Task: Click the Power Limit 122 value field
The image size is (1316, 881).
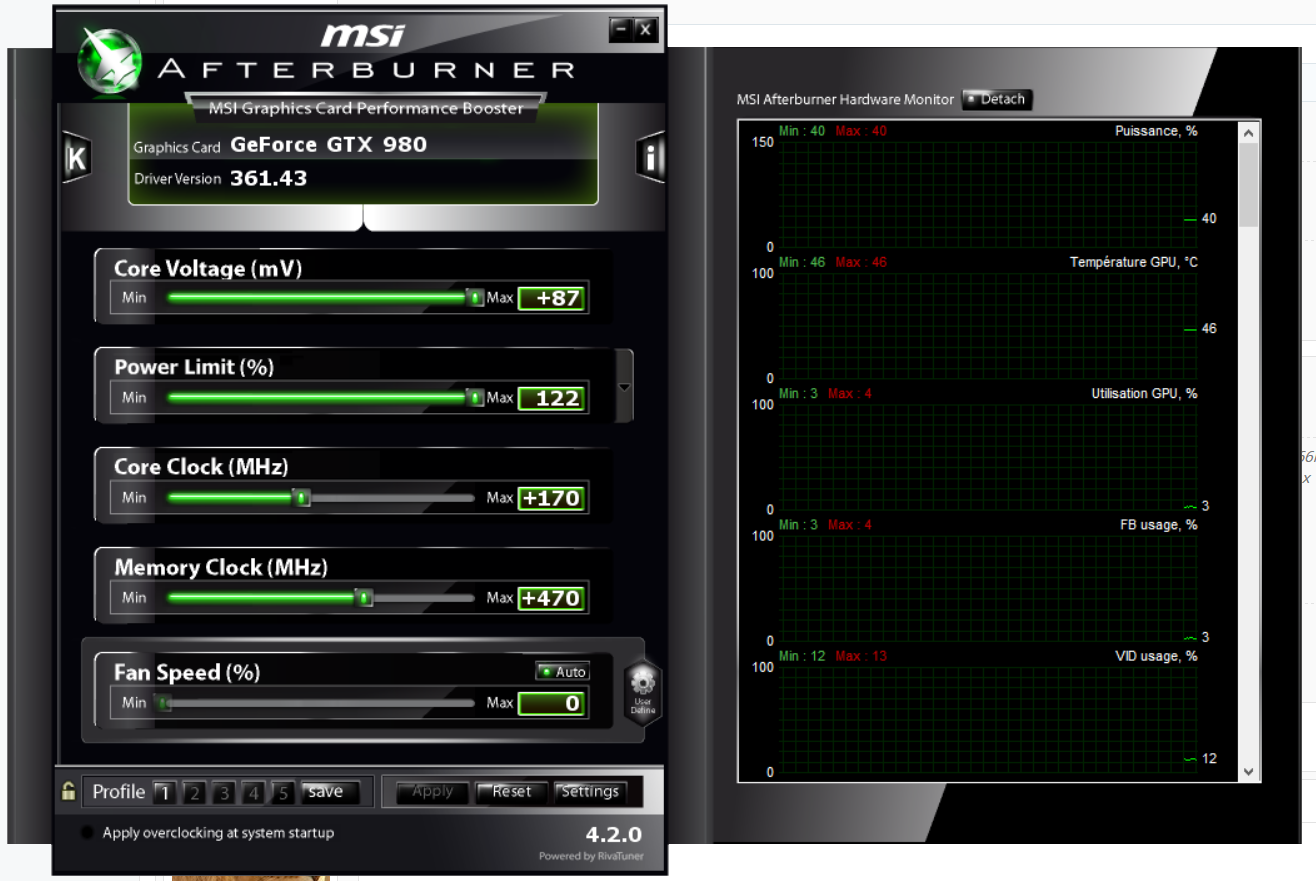Action: click(551, 398)
